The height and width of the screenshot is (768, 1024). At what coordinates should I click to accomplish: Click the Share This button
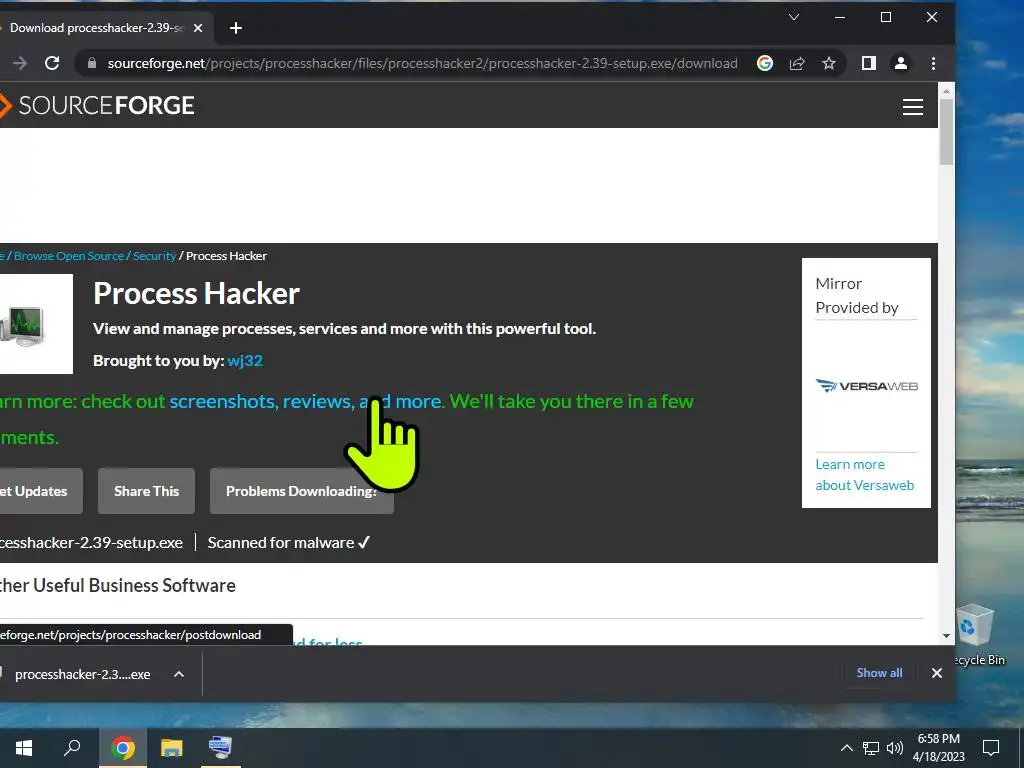coord(146,491)
